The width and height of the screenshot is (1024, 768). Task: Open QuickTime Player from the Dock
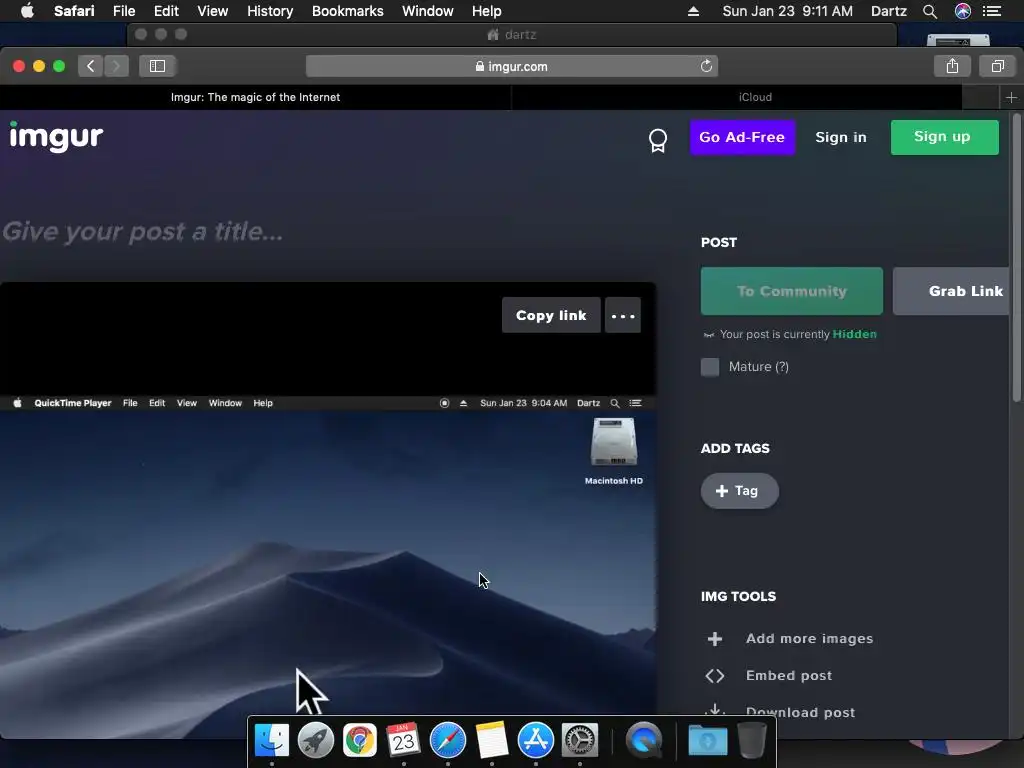[x=644, y=741]
